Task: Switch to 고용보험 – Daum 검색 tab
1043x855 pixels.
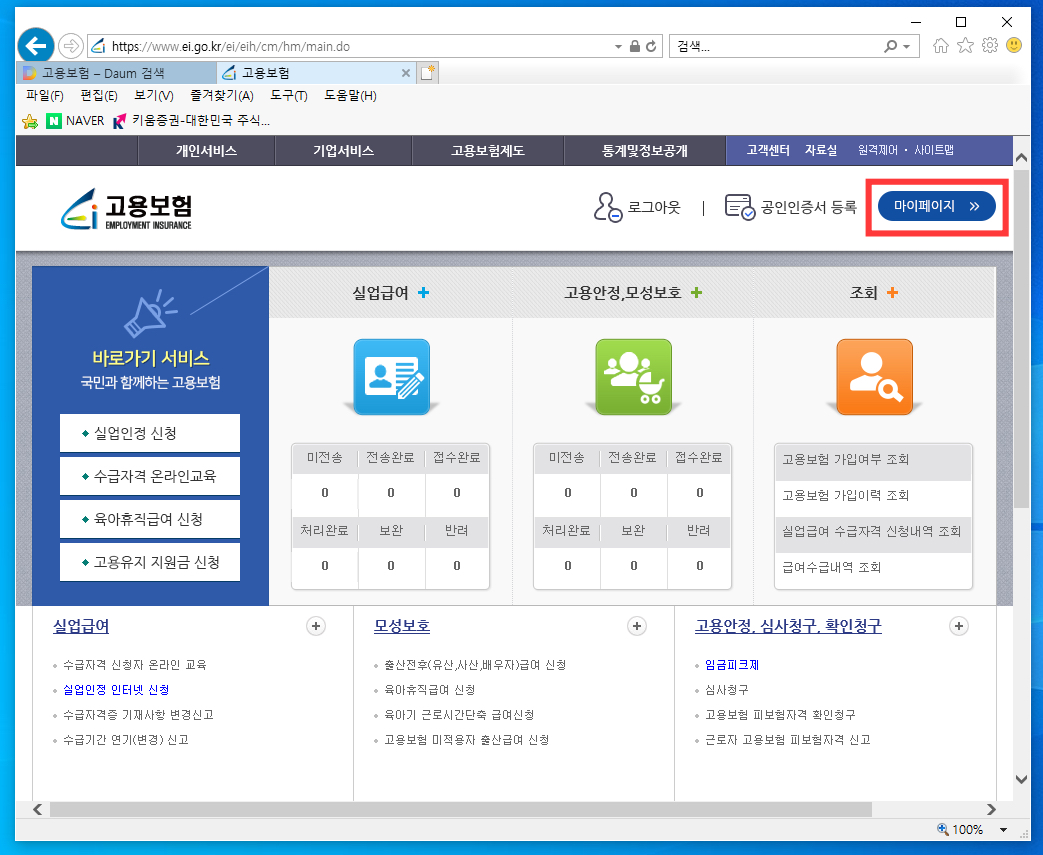Action: (116, 73)
